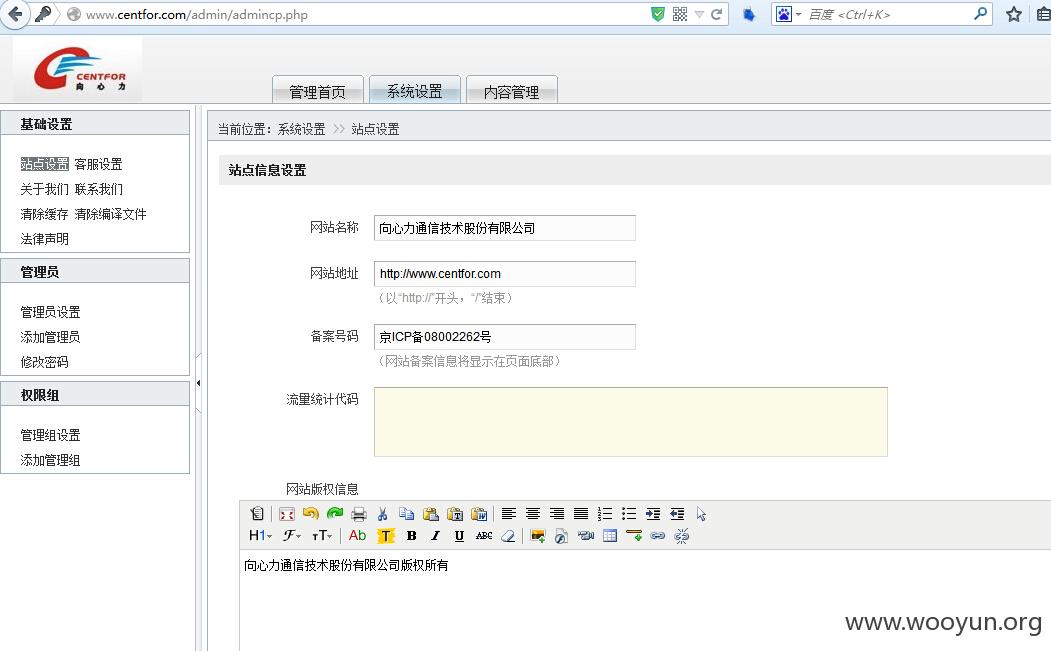Open 法律声明 link
1051x651 pixels.
coord(44,239)
